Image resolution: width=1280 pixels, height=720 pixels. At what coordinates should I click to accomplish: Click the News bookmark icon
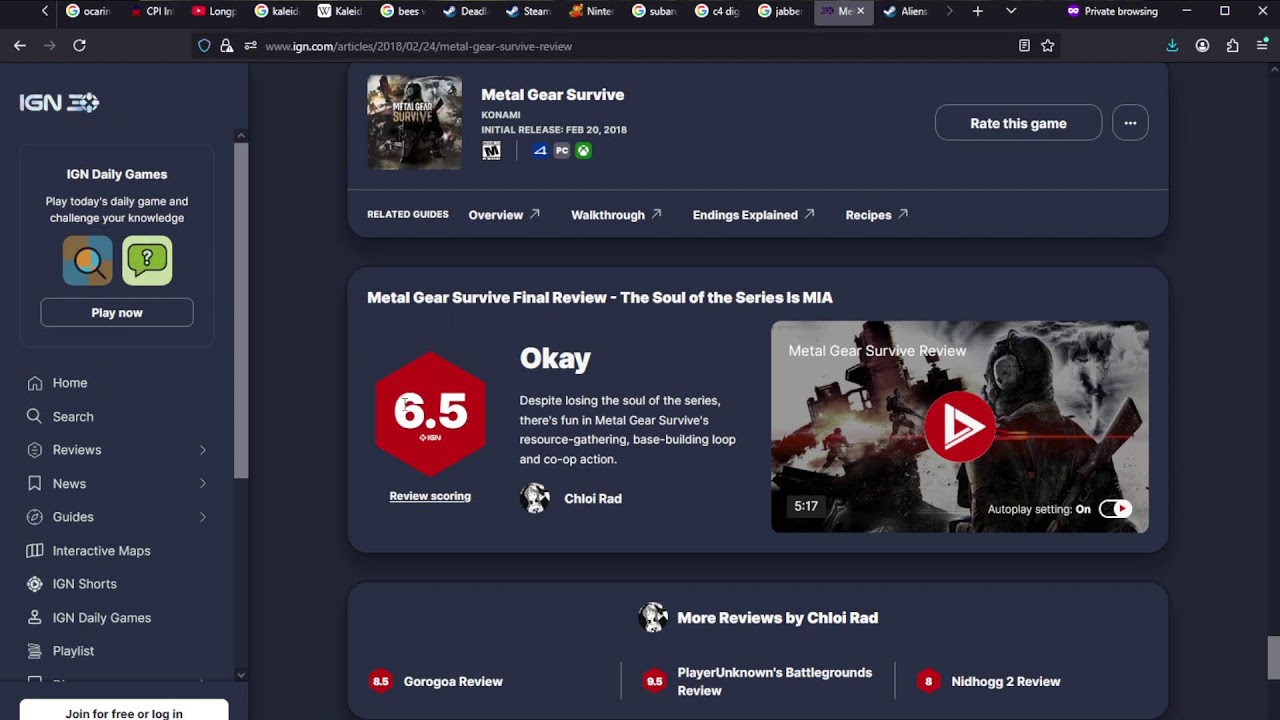(x=35, y=483)
